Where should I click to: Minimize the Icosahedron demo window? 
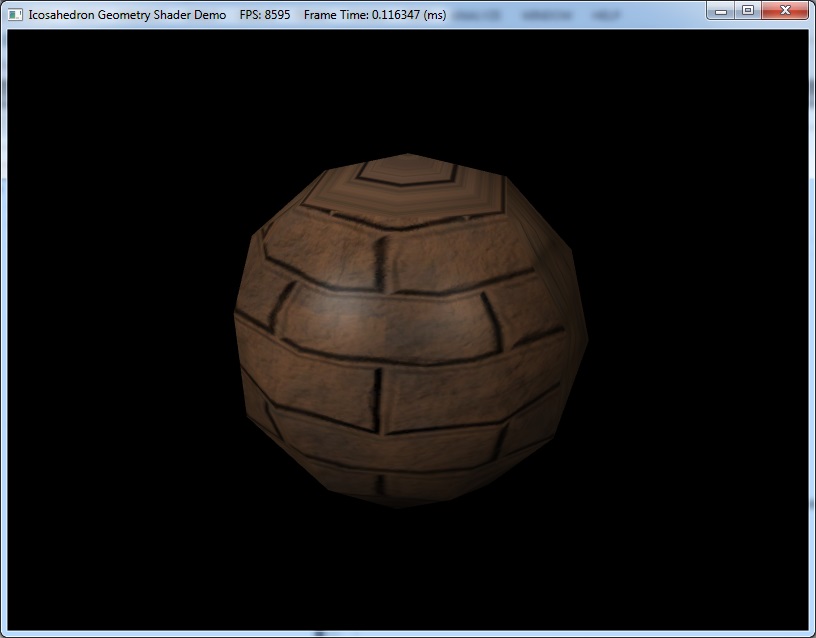tap(723, 10)
